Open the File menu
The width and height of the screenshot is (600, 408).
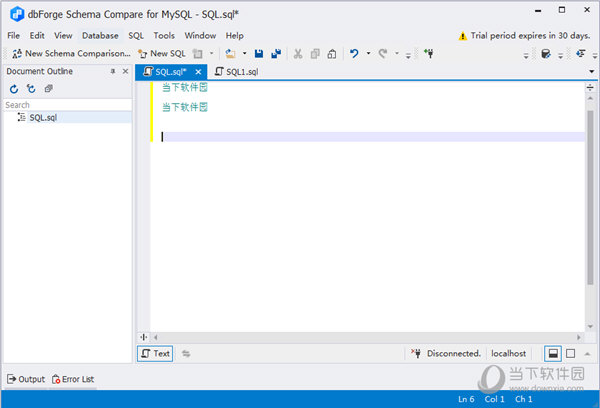pyautogui.click(x=13, y=36)
